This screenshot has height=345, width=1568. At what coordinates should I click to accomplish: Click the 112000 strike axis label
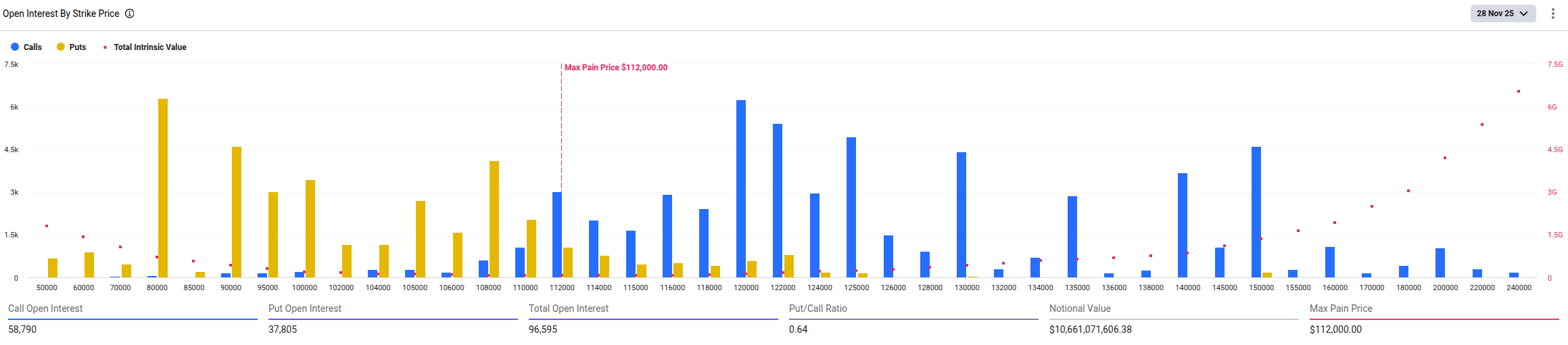point(562,287)
